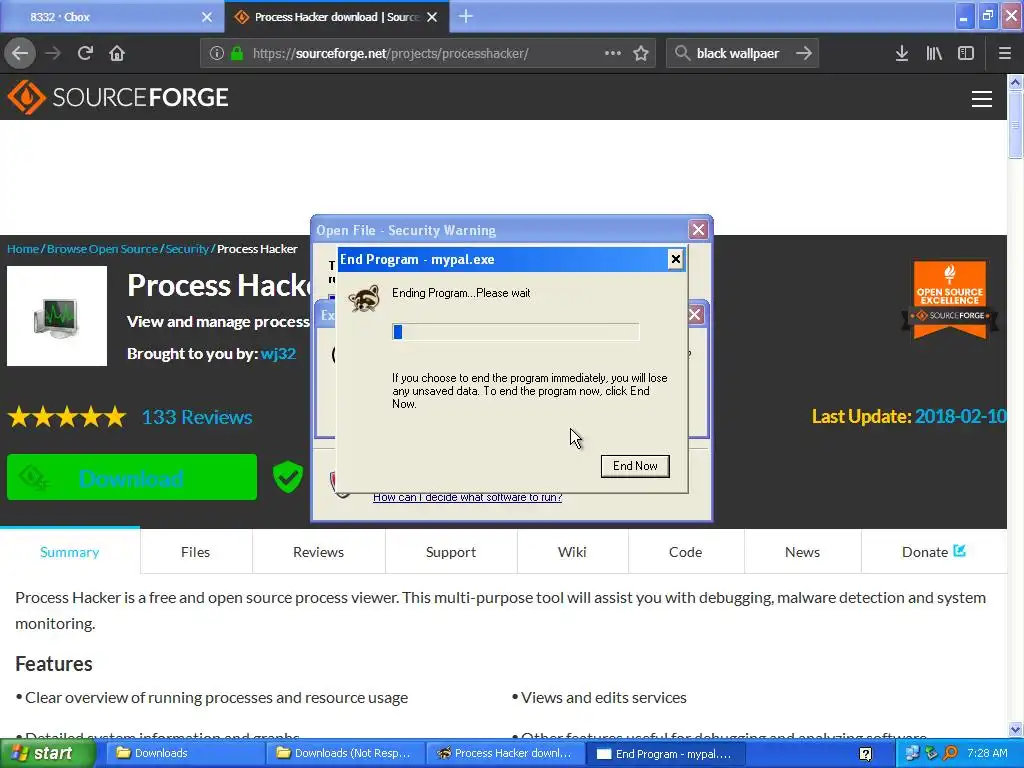Open the downloads arrow in browser toolbar

click(x=902, y=53)
